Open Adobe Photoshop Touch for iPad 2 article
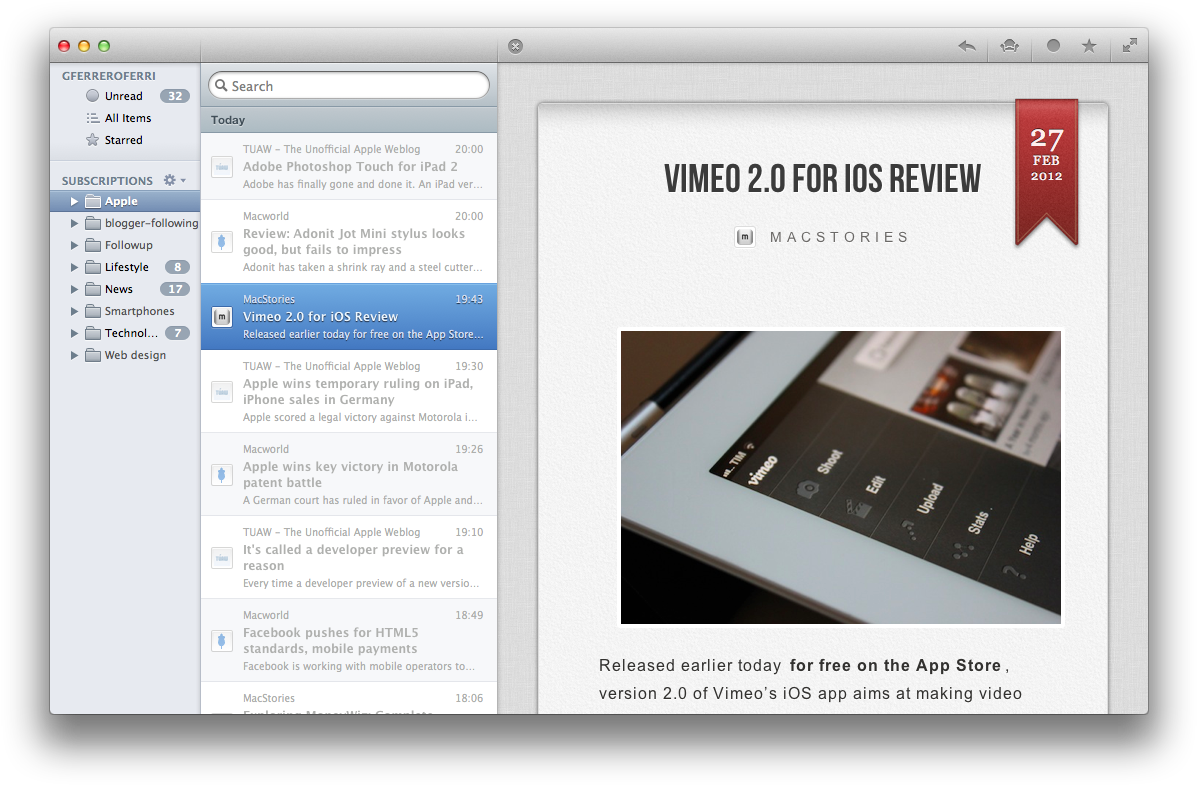This screenshot has height=785, width=1197. pyautogui.click(x=350, y=166)
